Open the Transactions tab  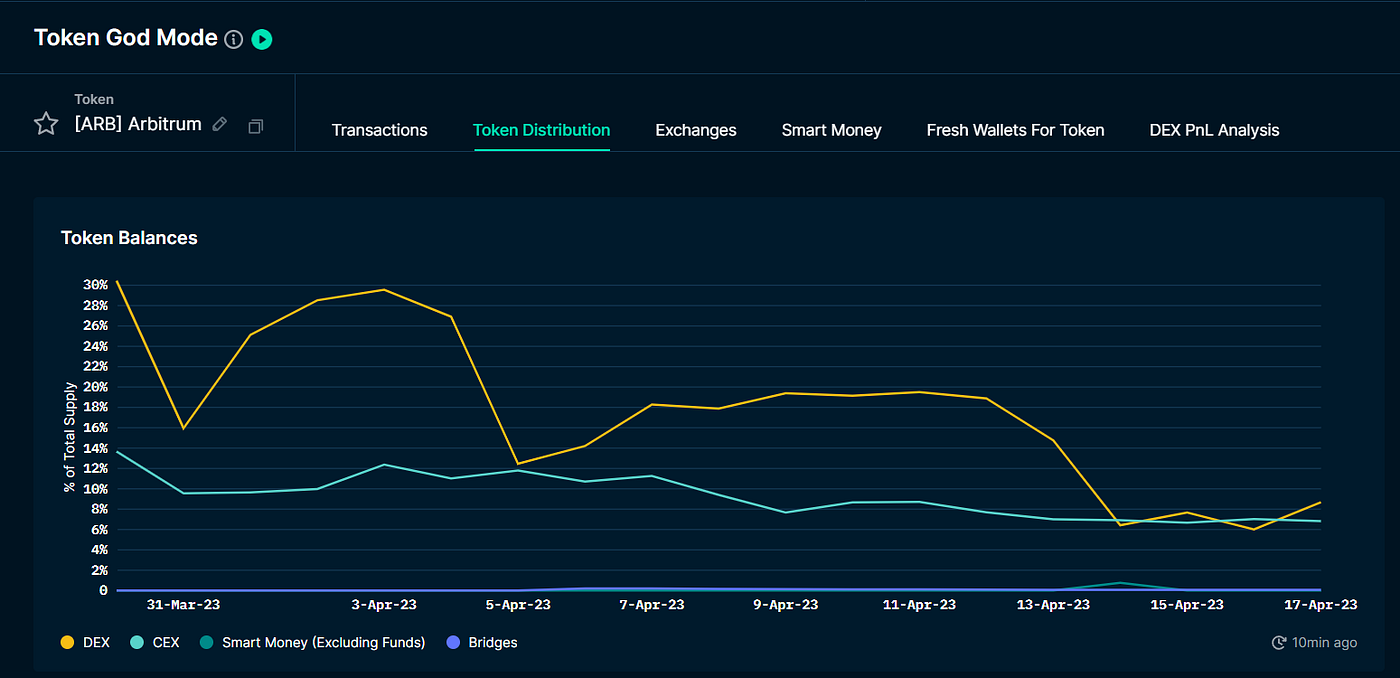pyautogui.click(x=379, y=130)
